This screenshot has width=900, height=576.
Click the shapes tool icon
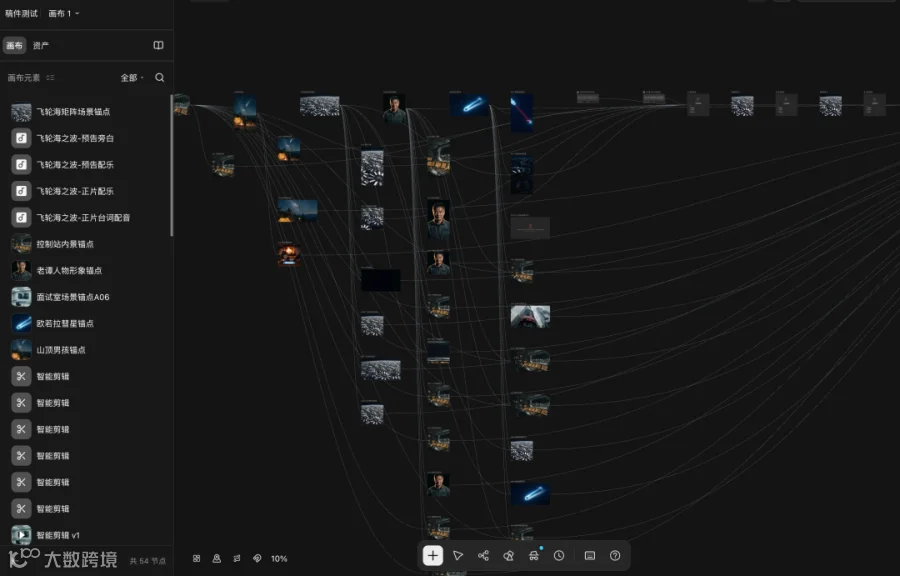tap(509, 555)
